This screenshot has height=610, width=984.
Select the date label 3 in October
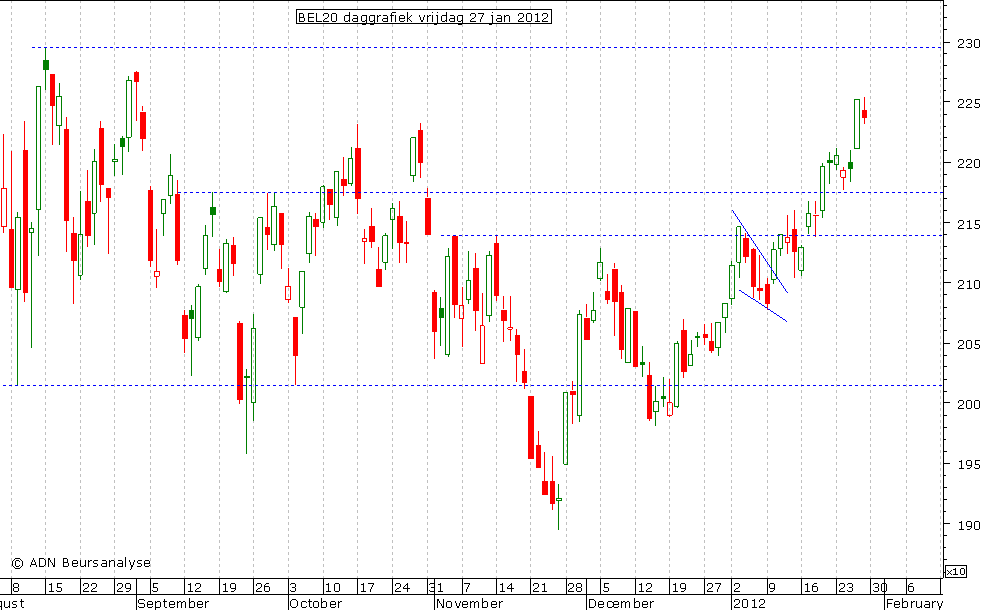point(293,588)
